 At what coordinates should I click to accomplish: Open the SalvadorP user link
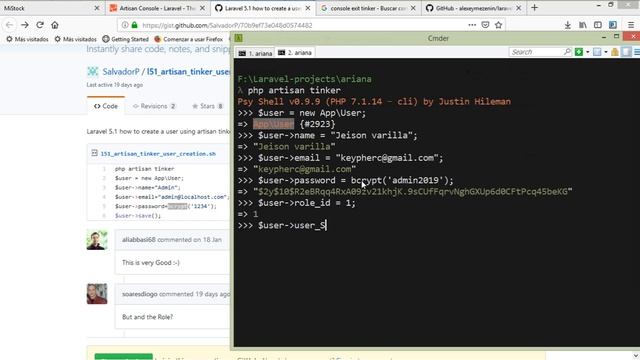[x=121, y=72]
